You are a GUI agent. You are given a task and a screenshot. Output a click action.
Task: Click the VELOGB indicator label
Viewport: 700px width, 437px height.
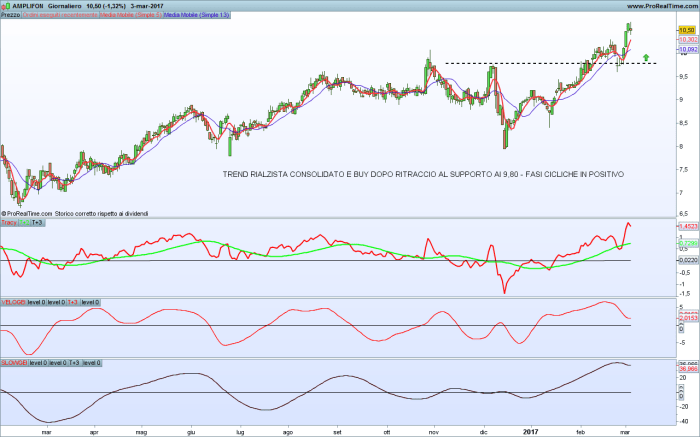tap(15, 301)
